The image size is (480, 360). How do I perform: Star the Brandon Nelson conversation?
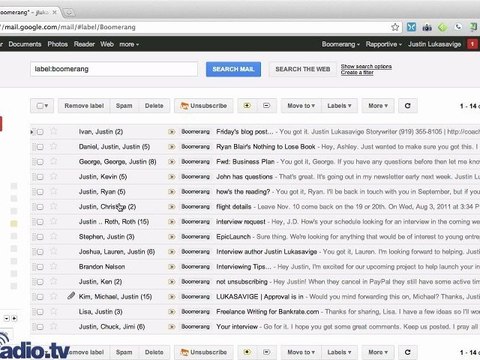tap(54, 266)
